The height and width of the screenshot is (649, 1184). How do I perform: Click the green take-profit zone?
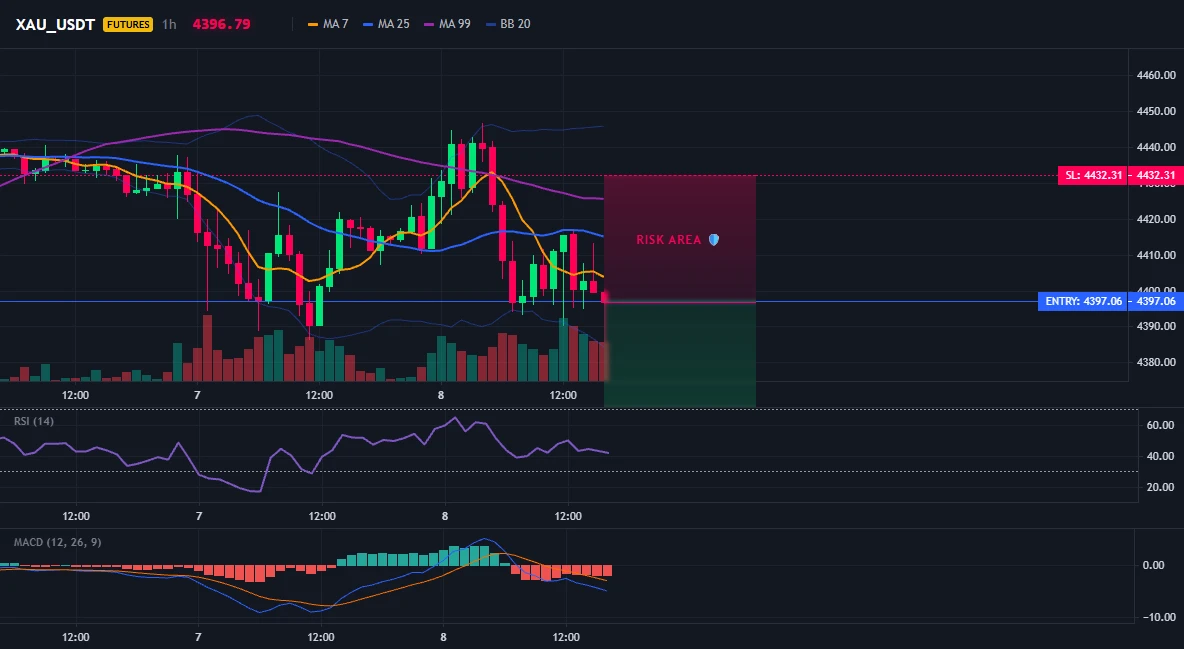tap(680, 355)
